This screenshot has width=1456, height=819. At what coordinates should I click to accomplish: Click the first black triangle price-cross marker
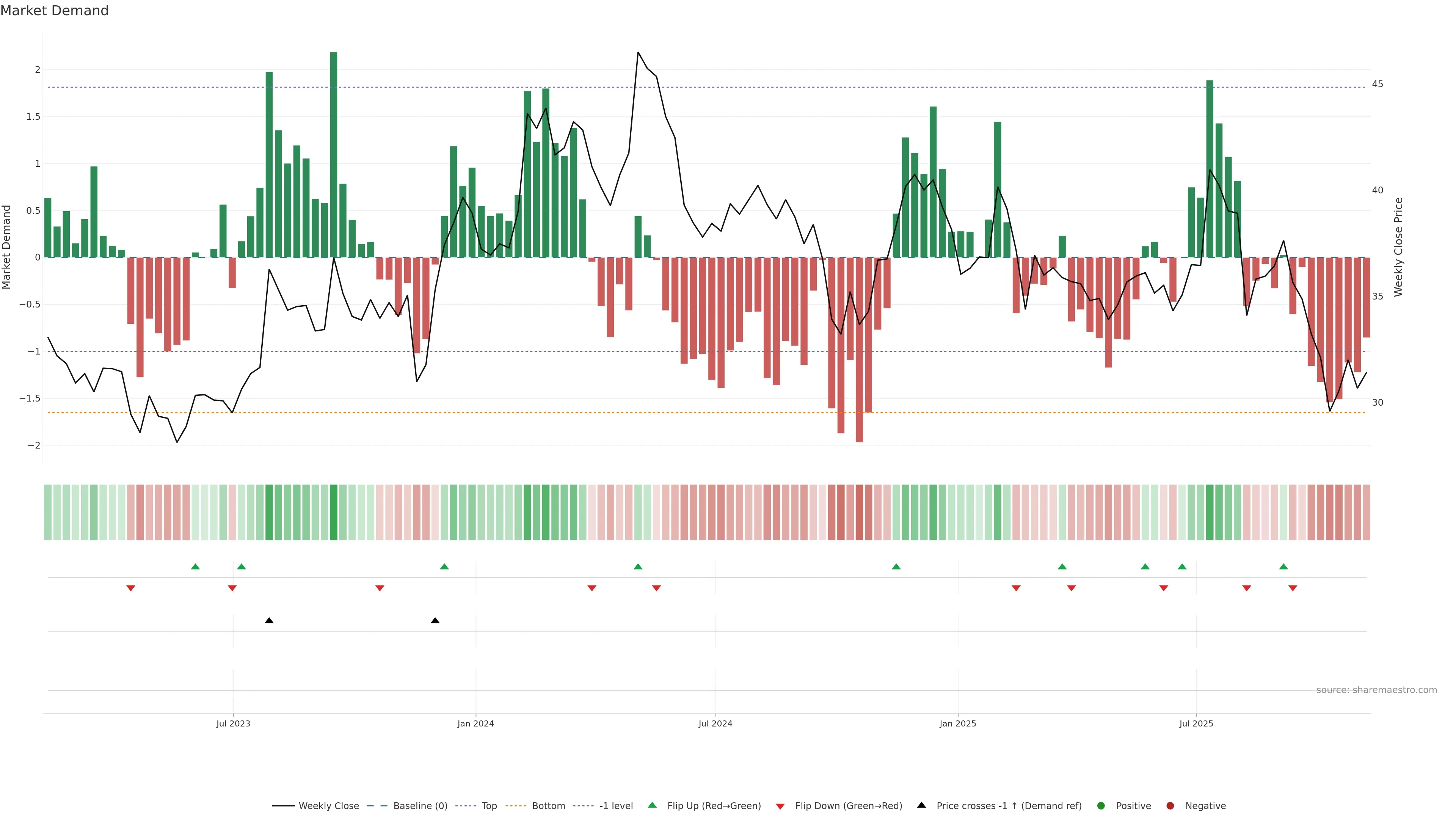[x=269, y=621]
